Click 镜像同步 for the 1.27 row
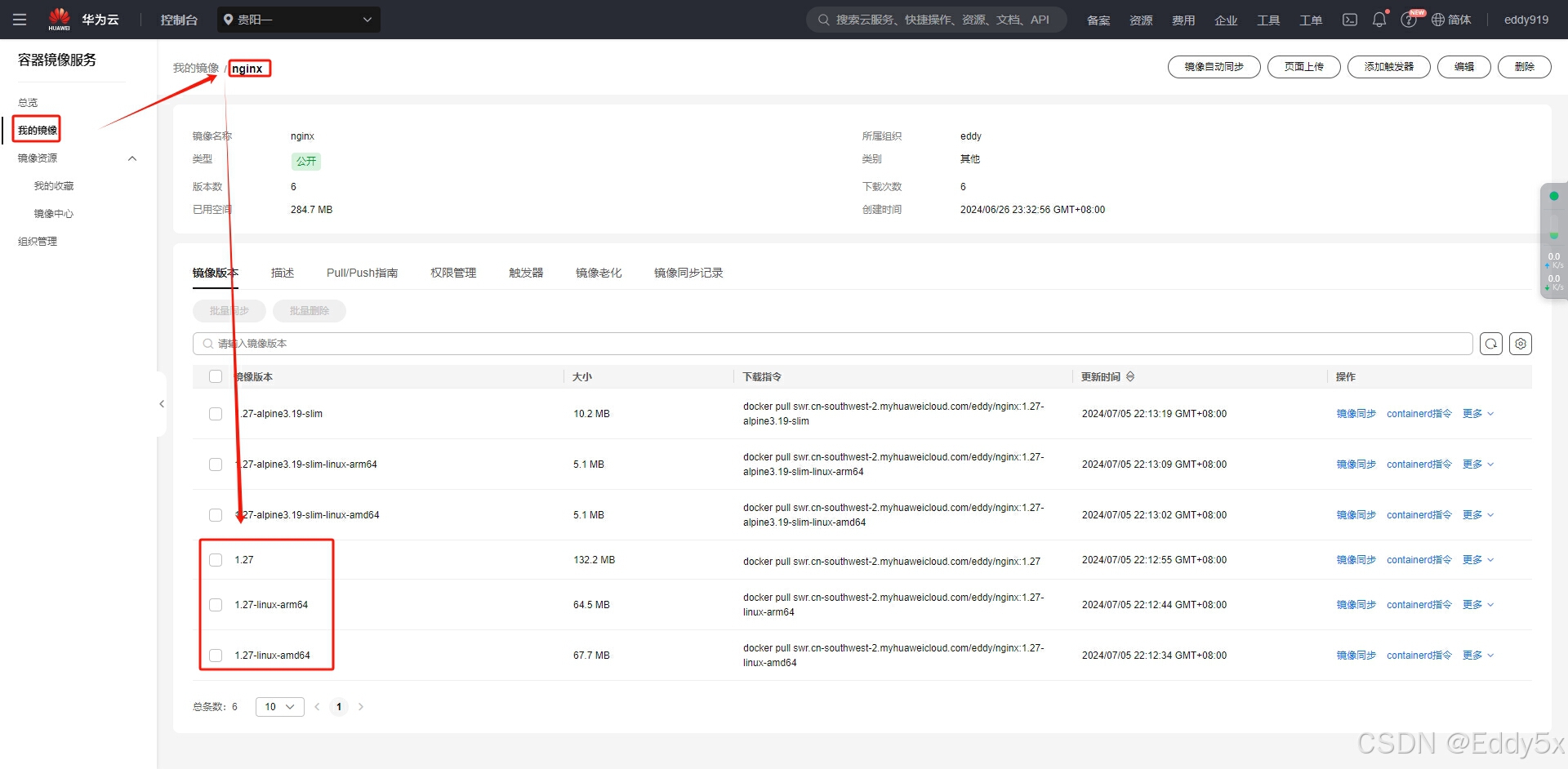The width and height of the screenshot is (1568, 769). pyautogui.click(x=1356, y=560)
